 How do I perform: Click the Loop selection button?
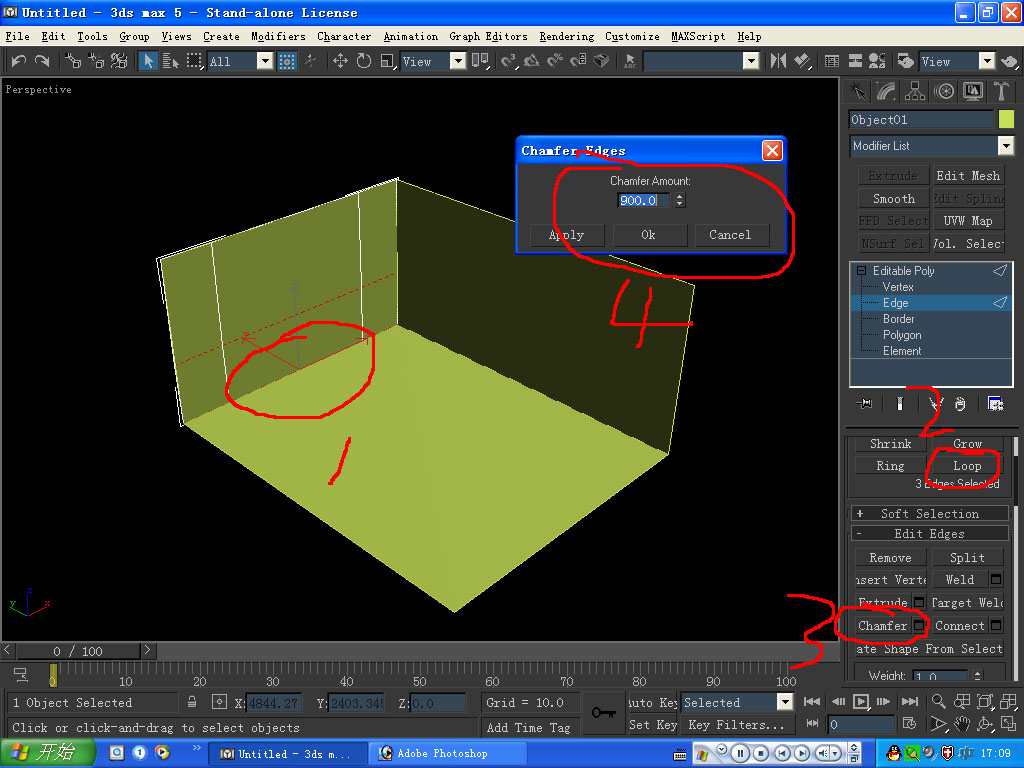pyautogui.click(x=967, y=466)
